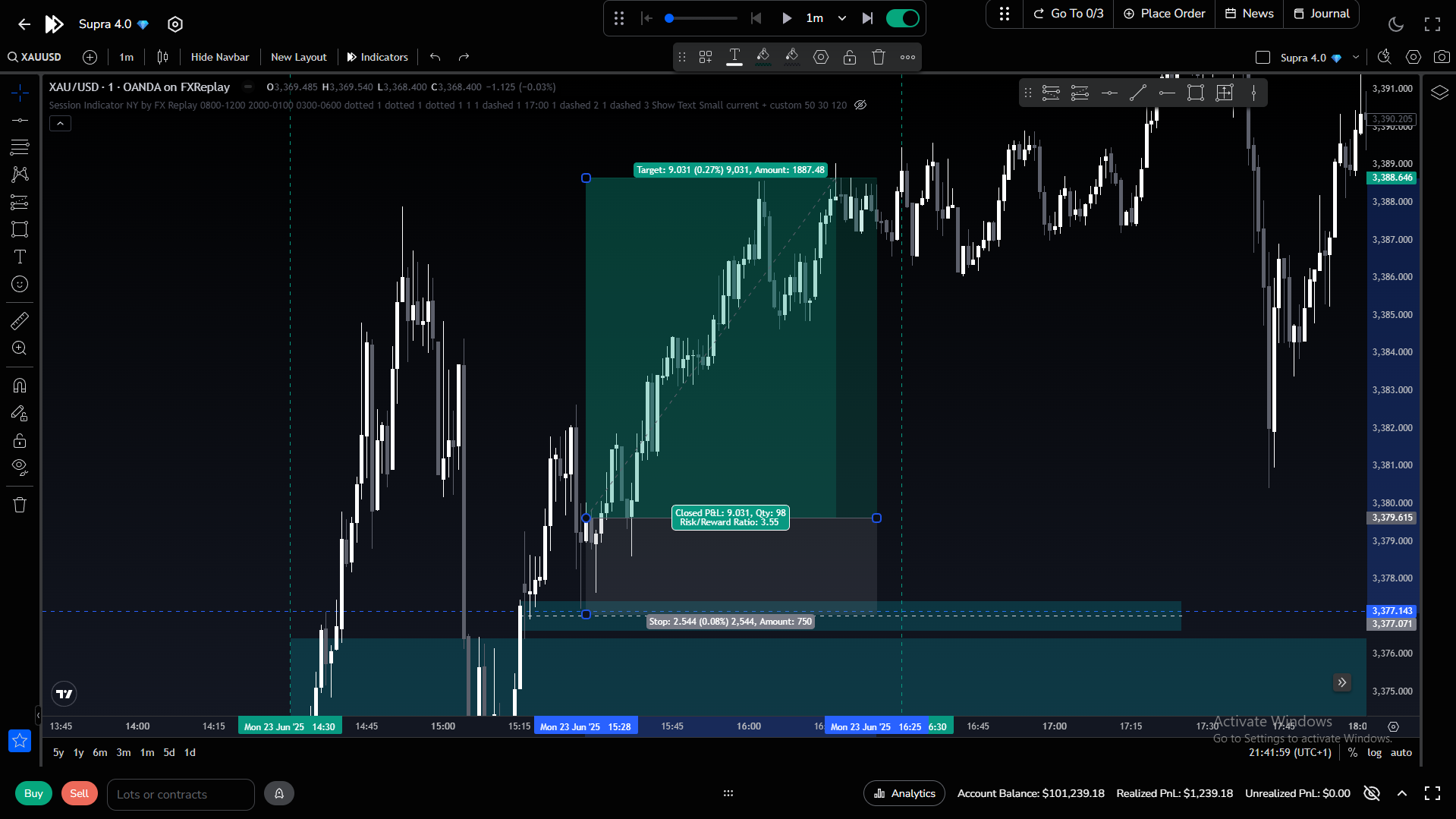Open the Indicators menu
The image size is (1456, 819).
coord(378,57)
